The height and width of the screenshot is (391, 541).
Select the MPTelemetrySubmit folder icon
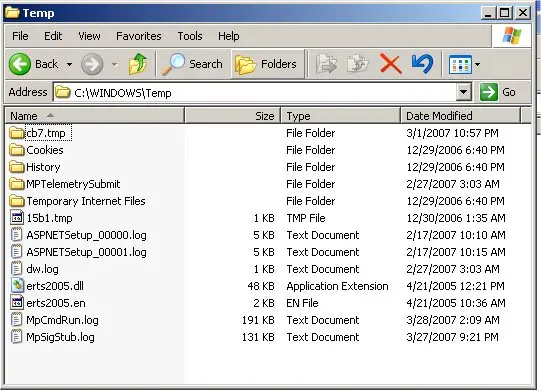point(17,184)
